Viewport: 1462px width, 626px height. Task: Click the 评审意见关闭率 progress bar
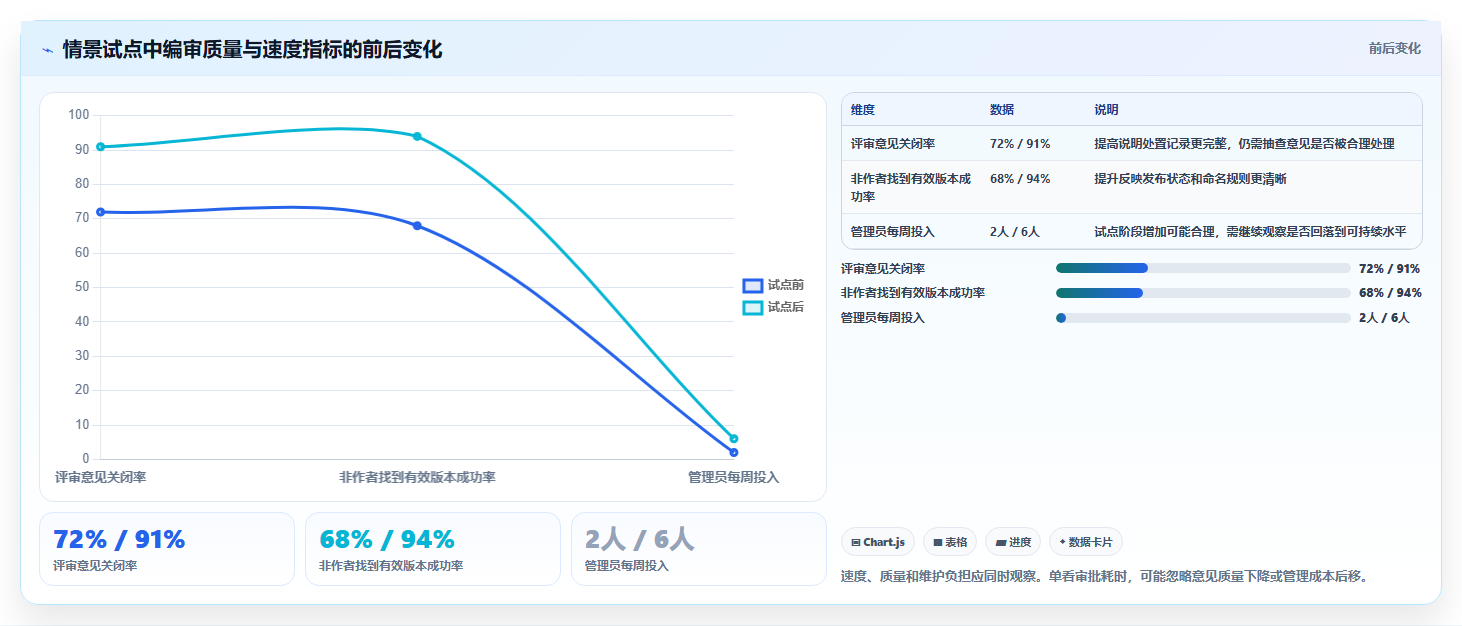[x=1203, y=268]
